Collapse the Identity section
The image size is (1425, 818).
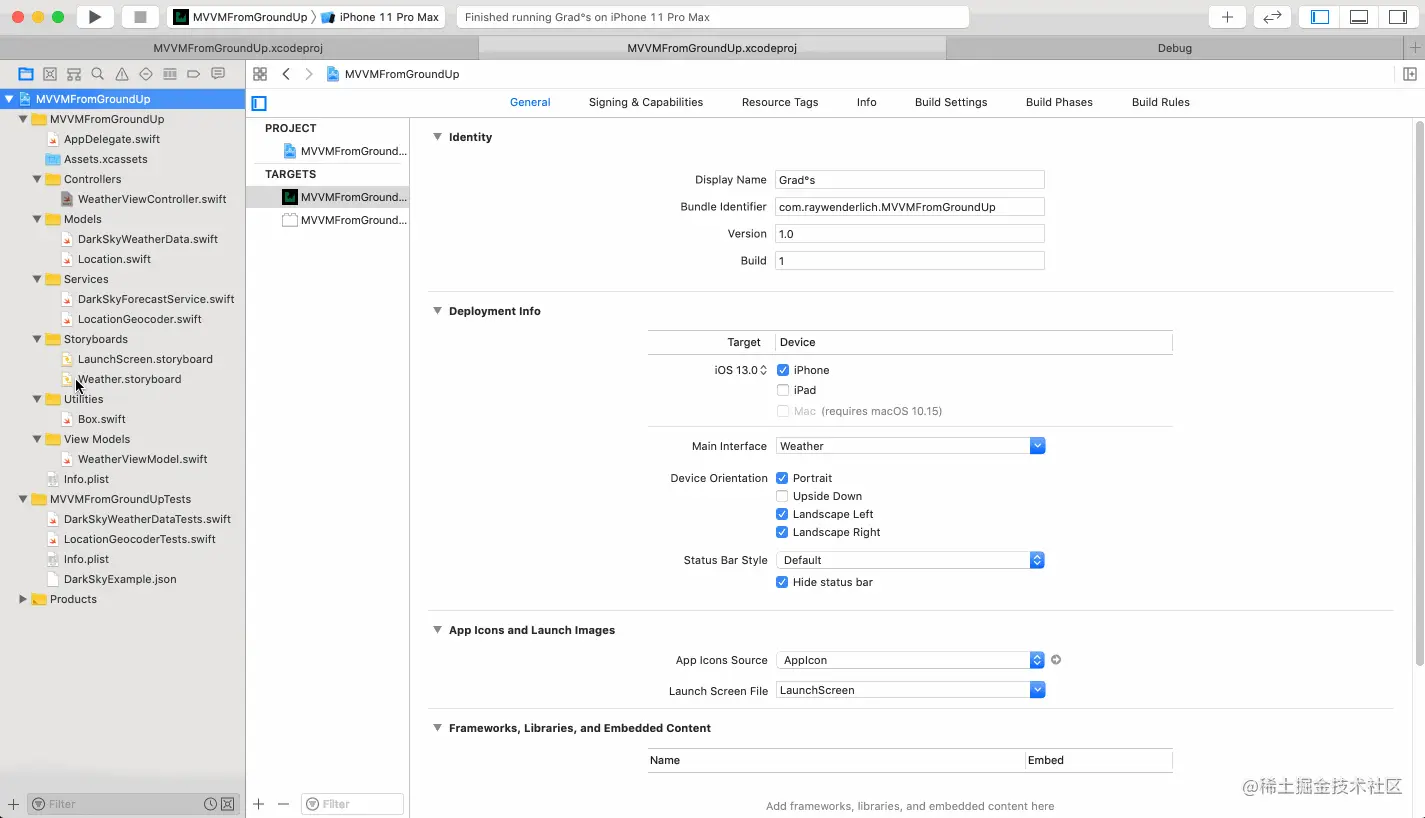[437, 137]
